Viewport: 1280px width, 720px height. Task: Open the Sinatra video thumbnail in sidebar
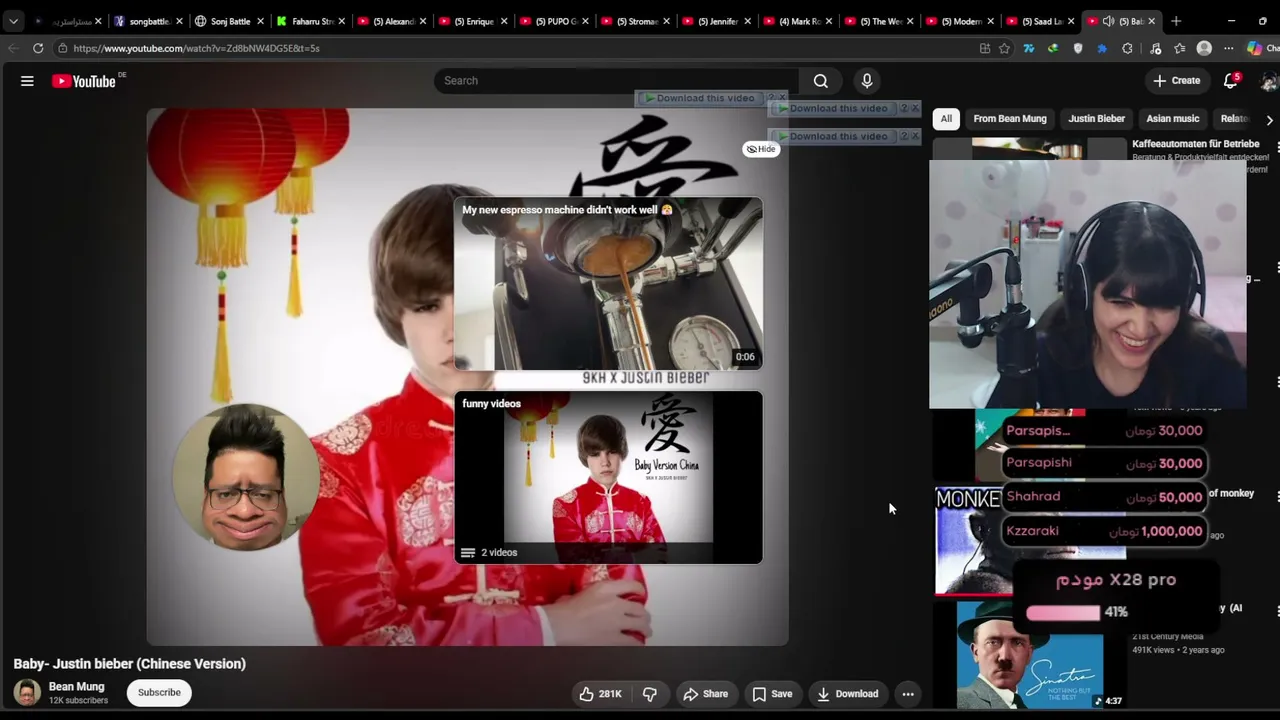1030,655
